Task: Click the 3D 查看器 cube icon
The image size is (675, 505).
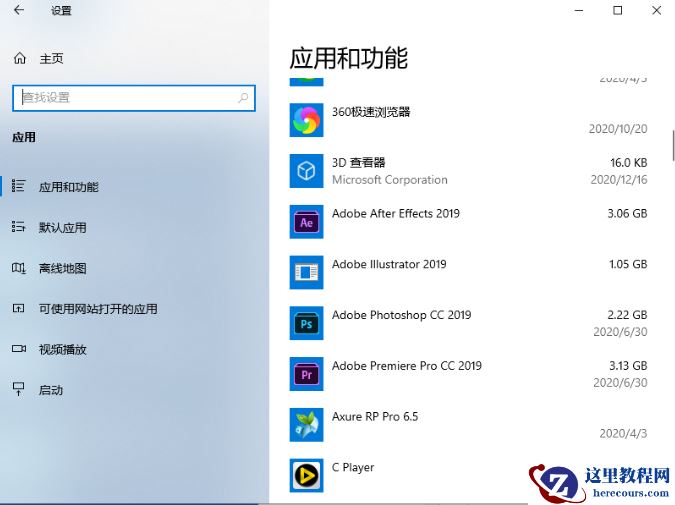Action: click(306, 171)
